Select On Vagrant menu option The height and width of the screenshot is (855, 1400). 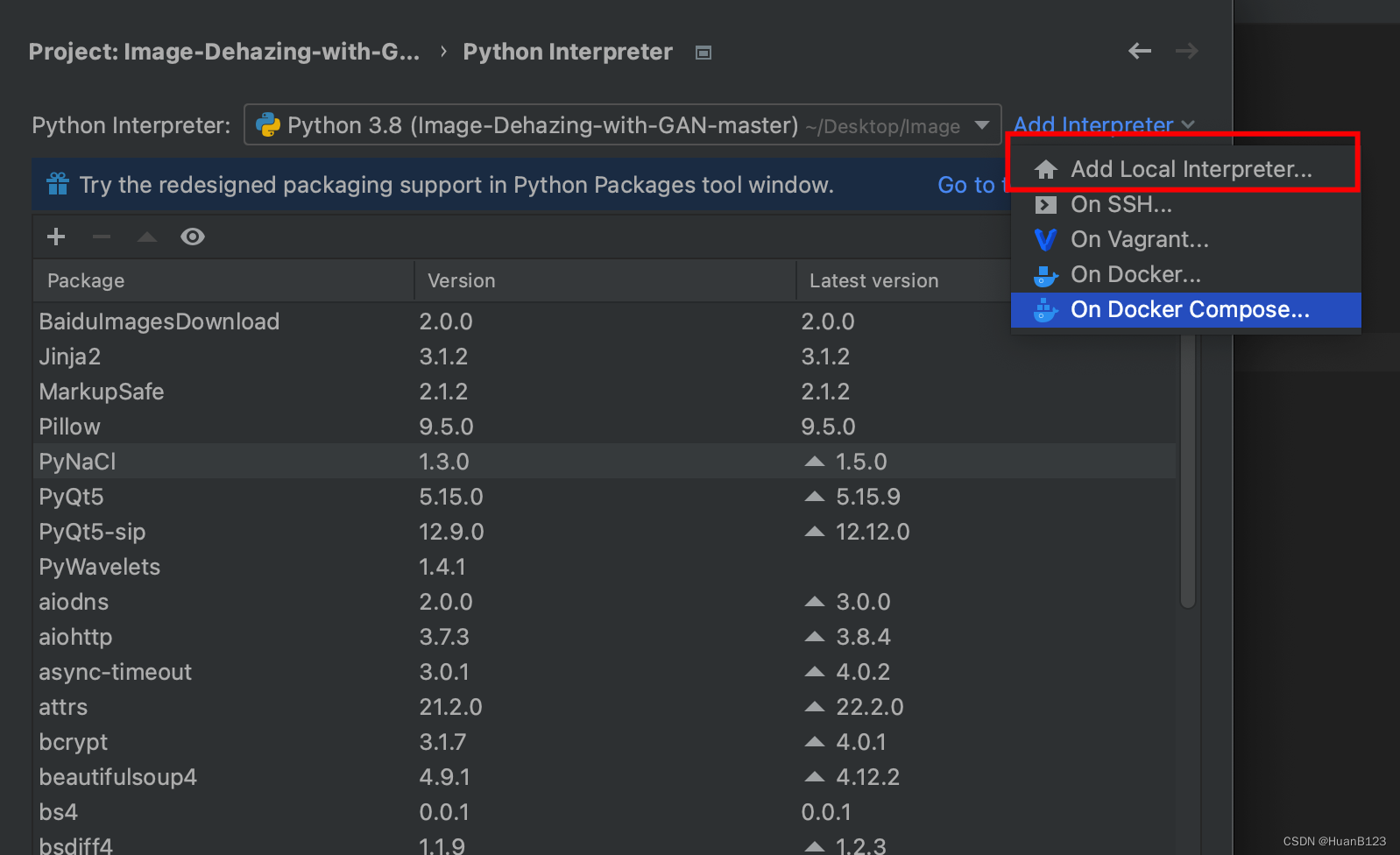pos(1186,239)
